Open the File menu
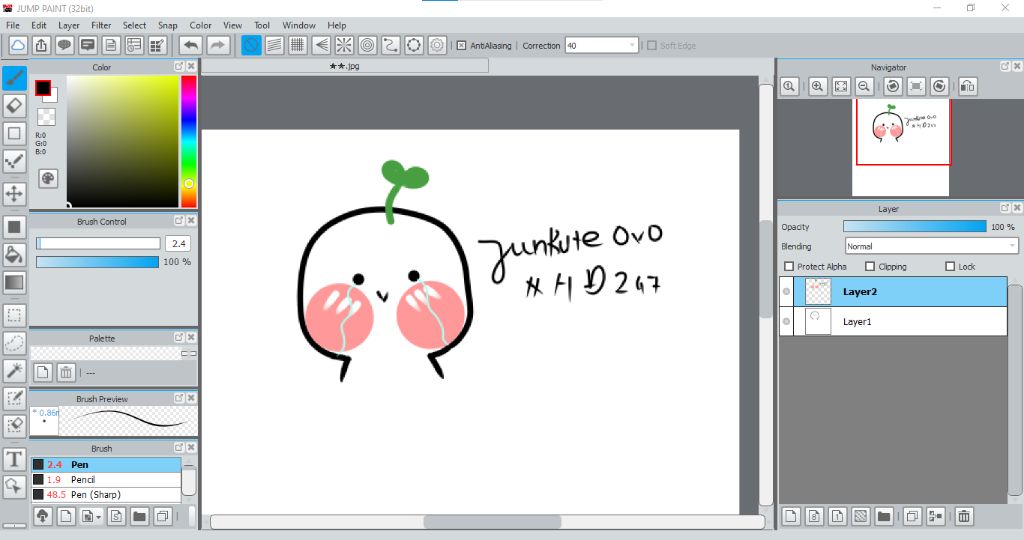Image resolution: width=1024 pixels, height=540 pixels. click(x=13, y=25)
